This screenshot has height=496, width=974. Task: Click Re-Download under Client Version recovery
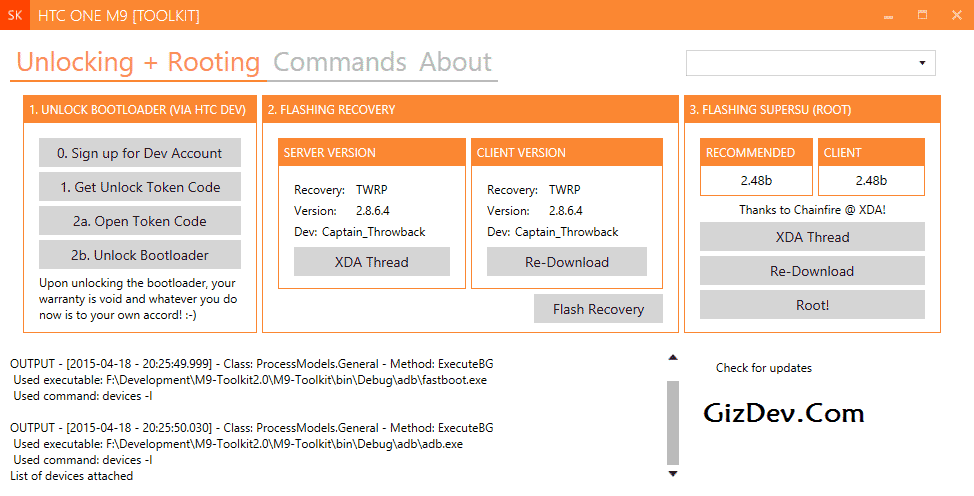(567, 262)
